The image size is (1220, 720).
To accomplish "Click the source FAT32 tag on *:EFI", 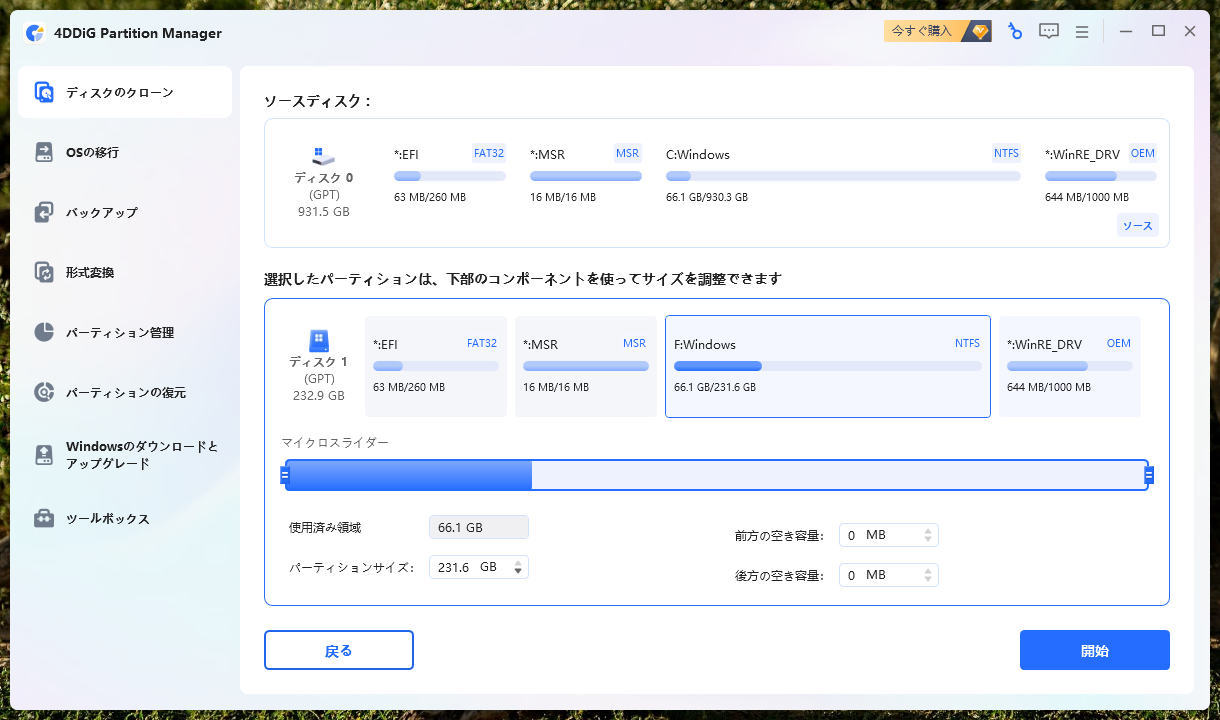I will (489, 153).
